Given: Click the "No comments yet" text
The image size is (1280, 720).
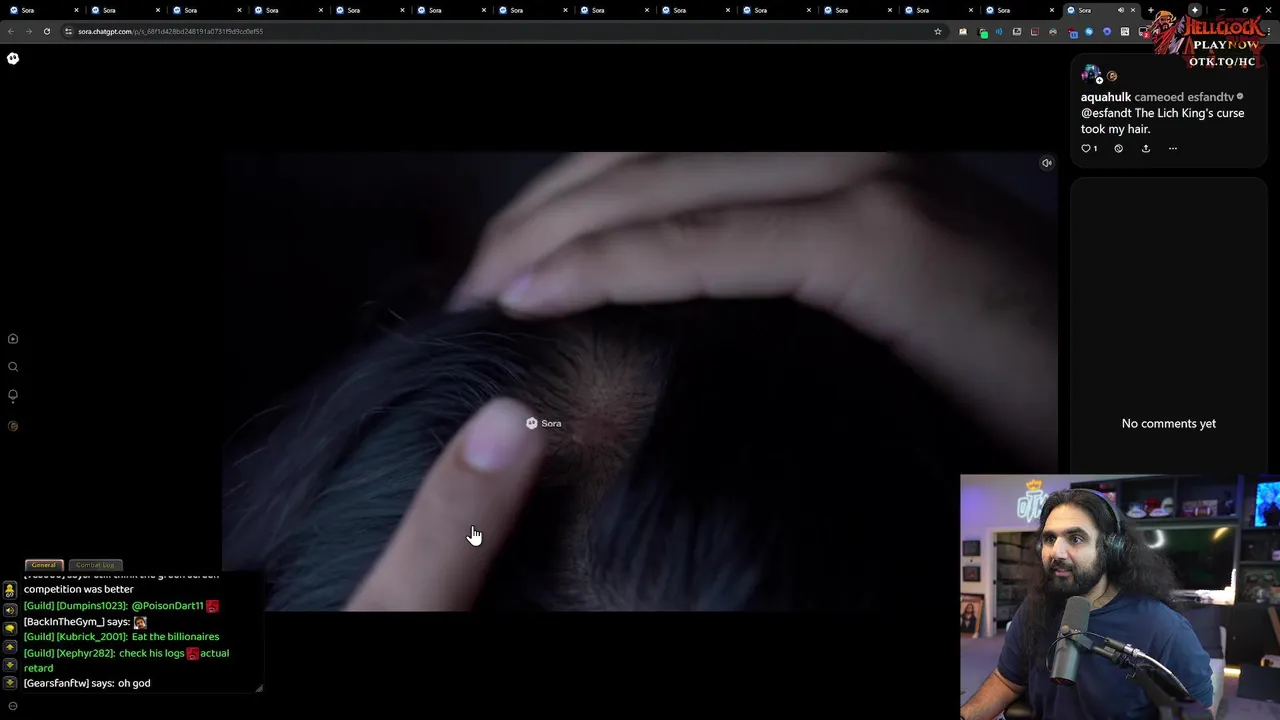Looking at the screenshot, I should [1169, 424].
